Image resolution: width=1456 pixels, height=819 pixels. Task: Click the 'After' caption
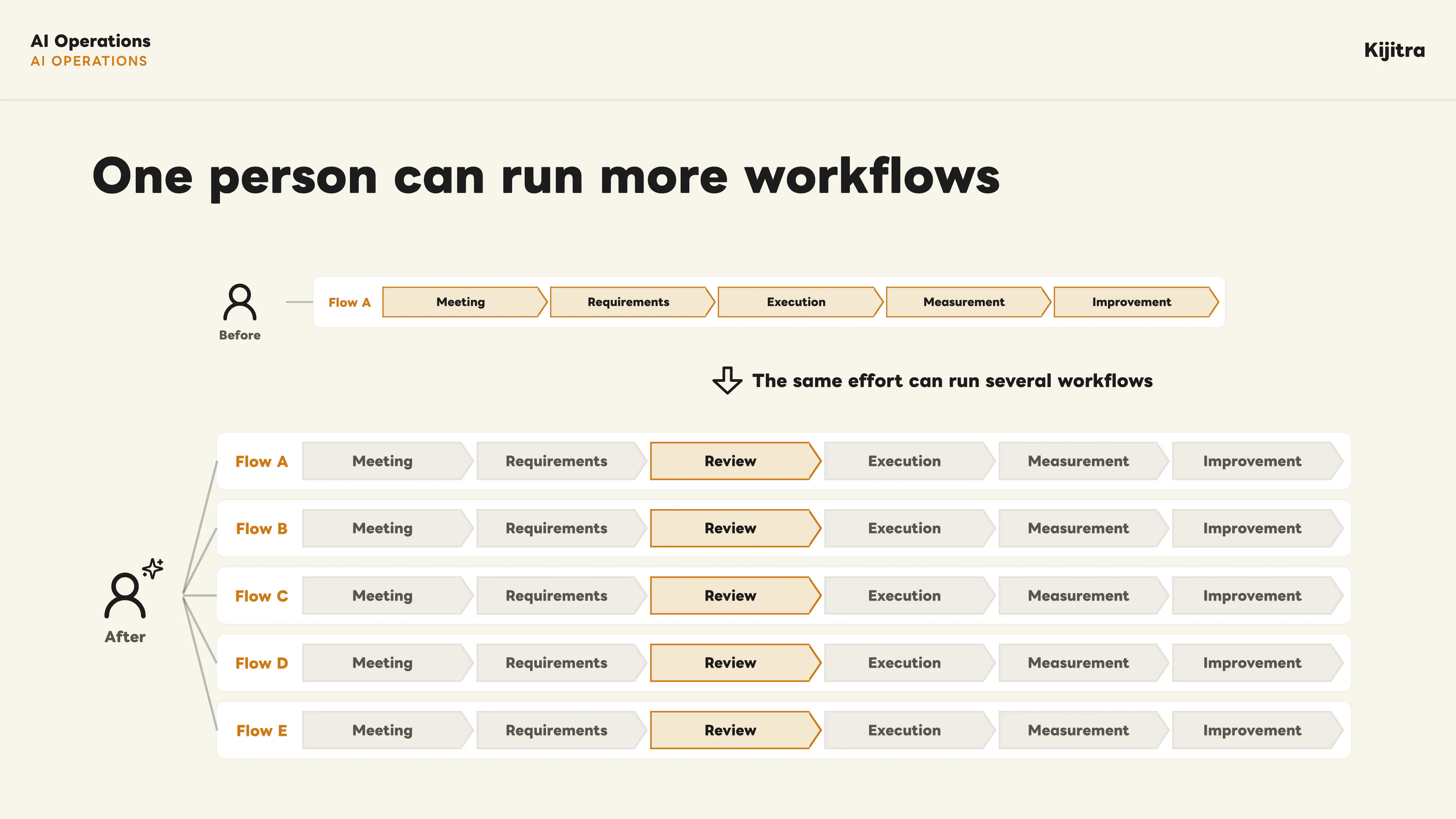pyautogui.click(x=125, y=637)
